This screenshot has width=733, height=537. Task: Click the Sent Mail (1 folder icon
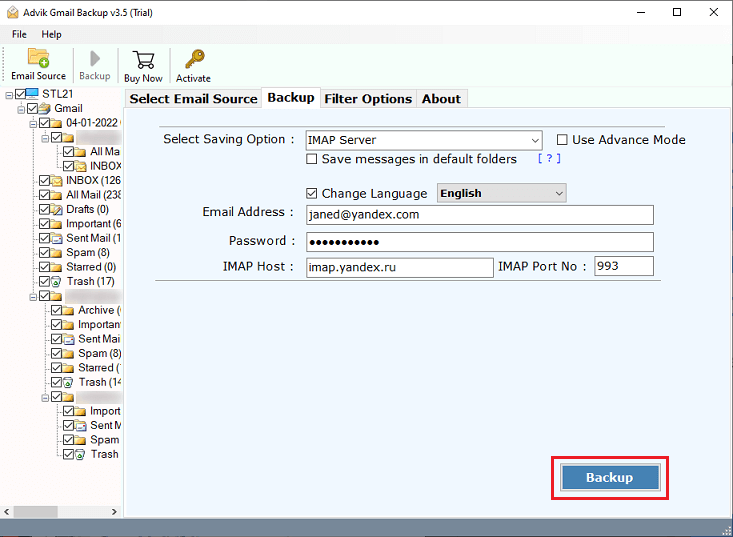(56, 238)
